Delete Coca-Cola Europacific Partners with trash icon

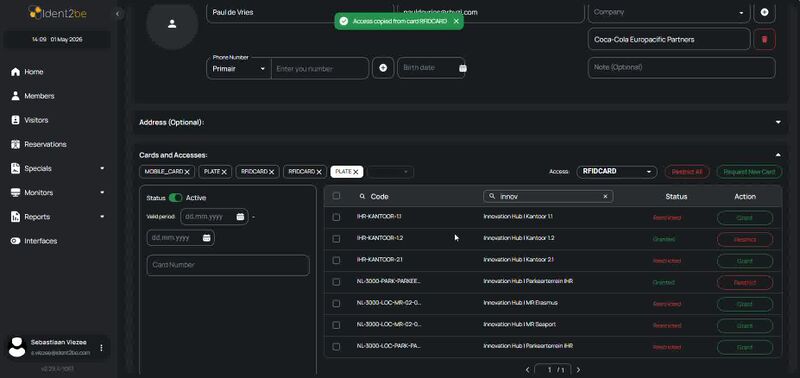(764, 39)
